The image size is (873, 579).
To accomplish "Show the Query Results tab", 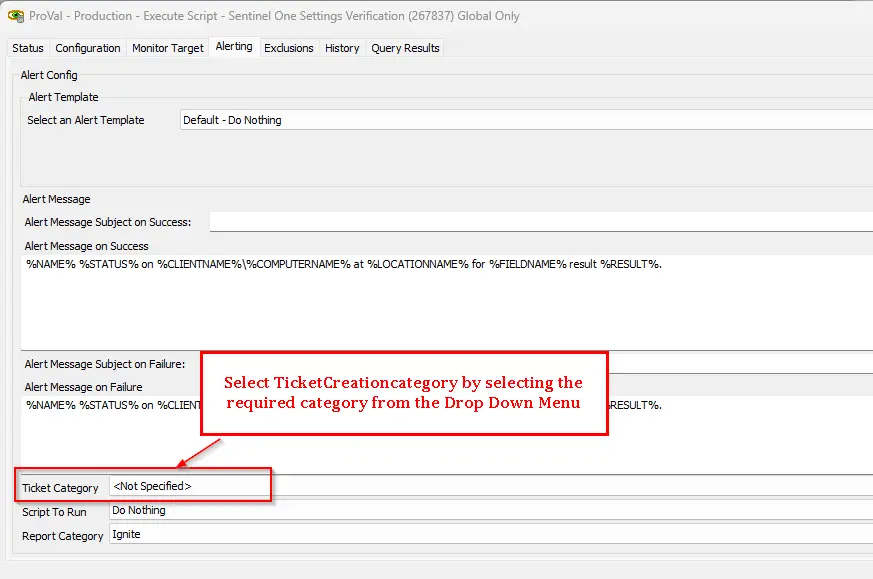I will pyautogui.click(x=405, y=48).
